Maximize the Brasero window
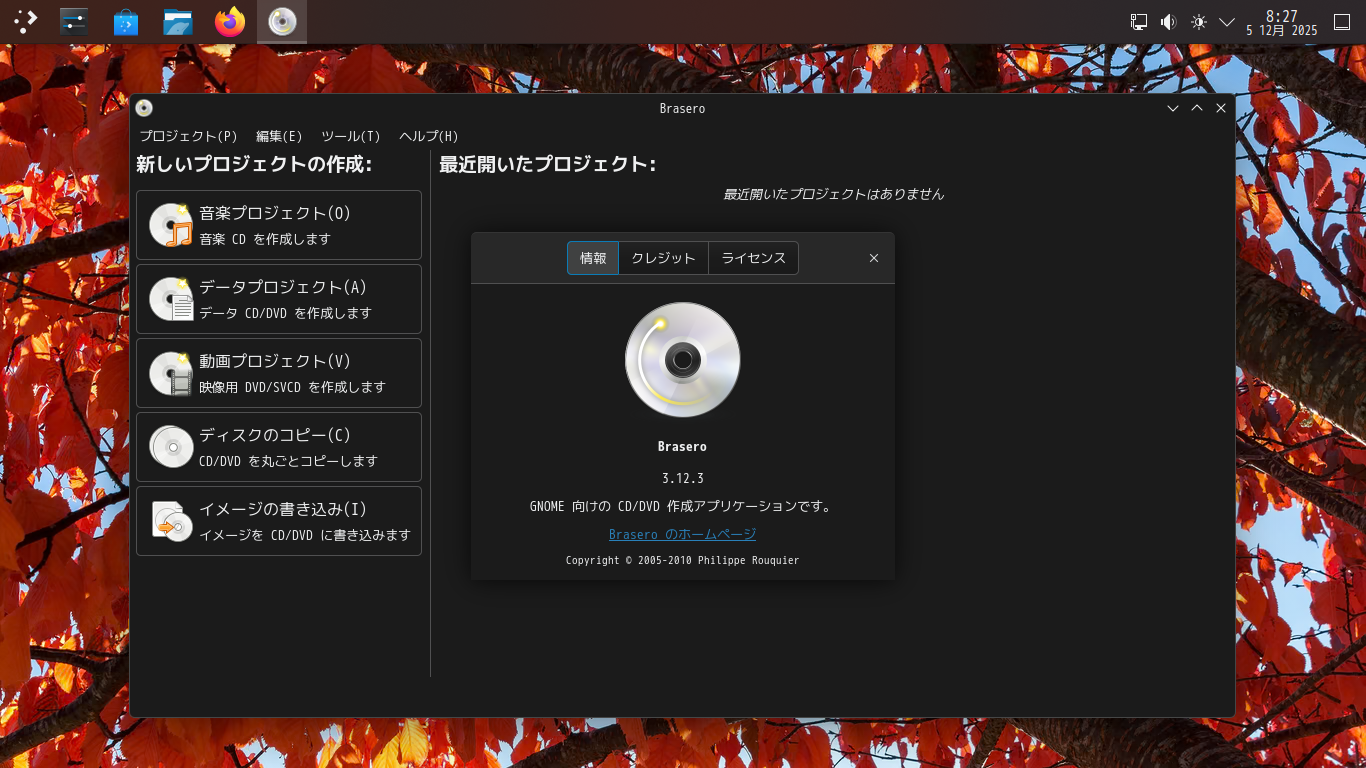Image resolution: width=1366 pixels, height=768 pixels. (1197, 108)
